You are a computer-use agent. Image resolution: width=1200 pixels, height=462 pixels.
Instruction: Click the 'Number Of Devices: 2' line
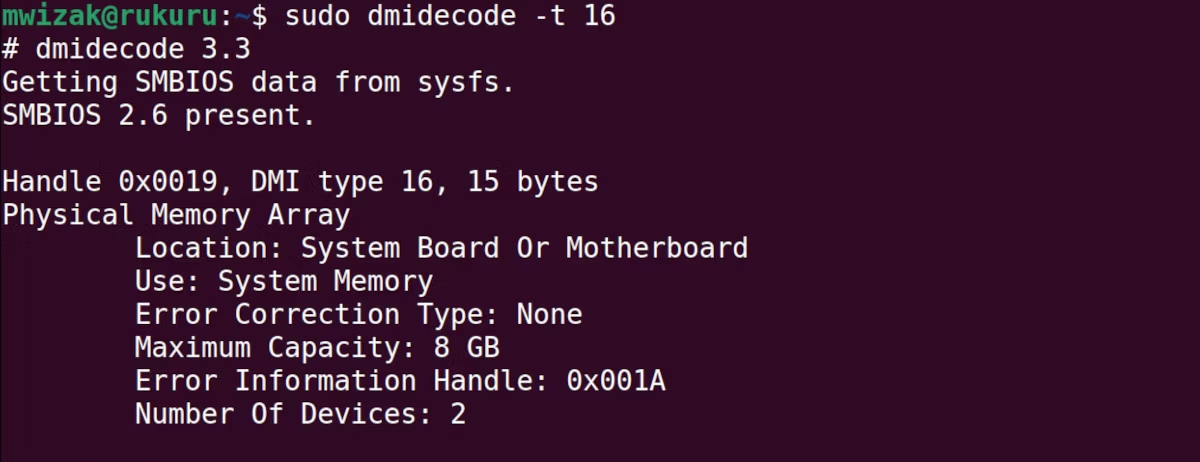pyautogui.click(x=300, y=413)
